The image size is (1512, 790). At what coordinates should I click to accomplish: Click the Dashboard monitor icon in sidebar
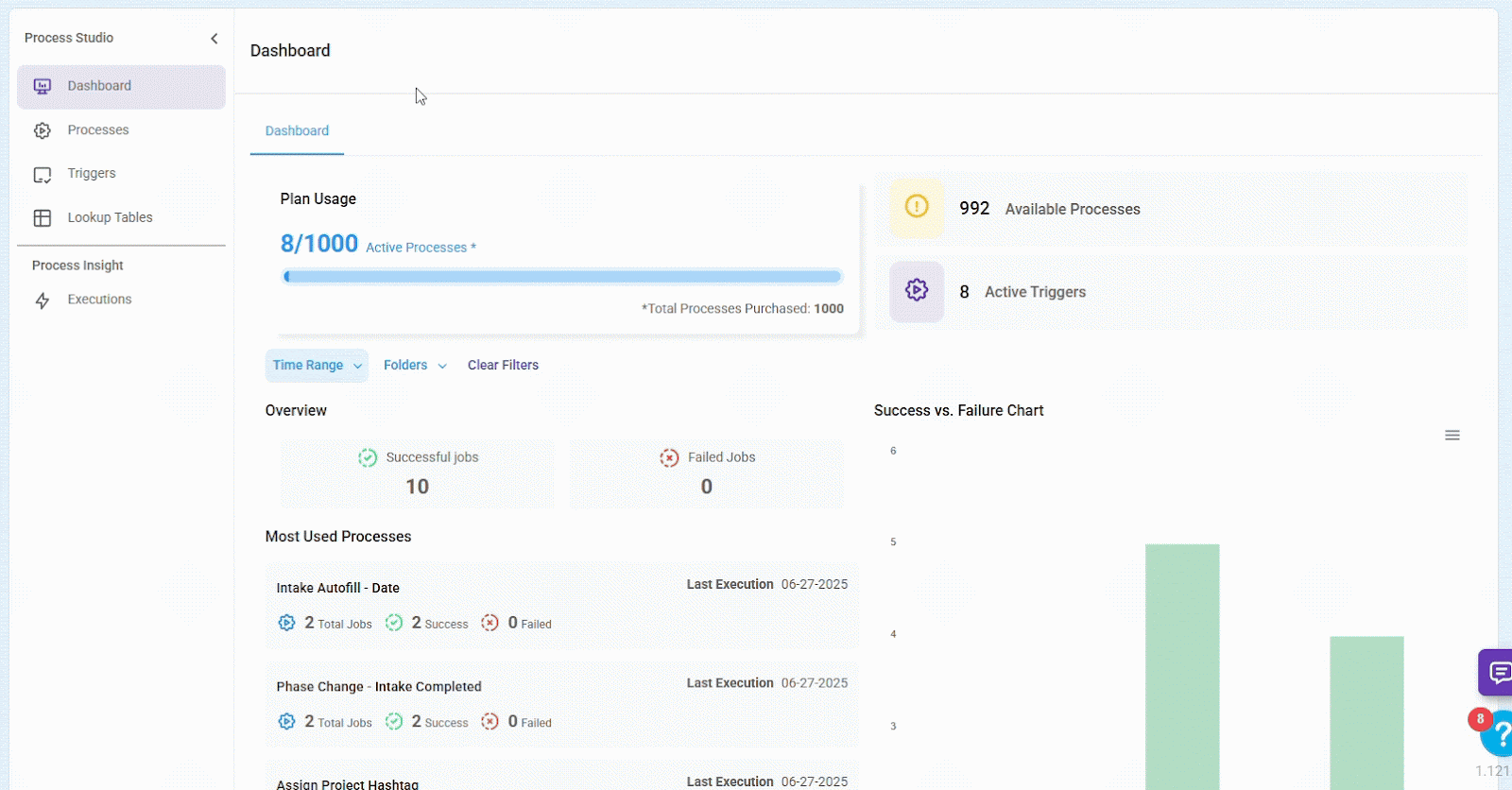click(x=43, y=86)
